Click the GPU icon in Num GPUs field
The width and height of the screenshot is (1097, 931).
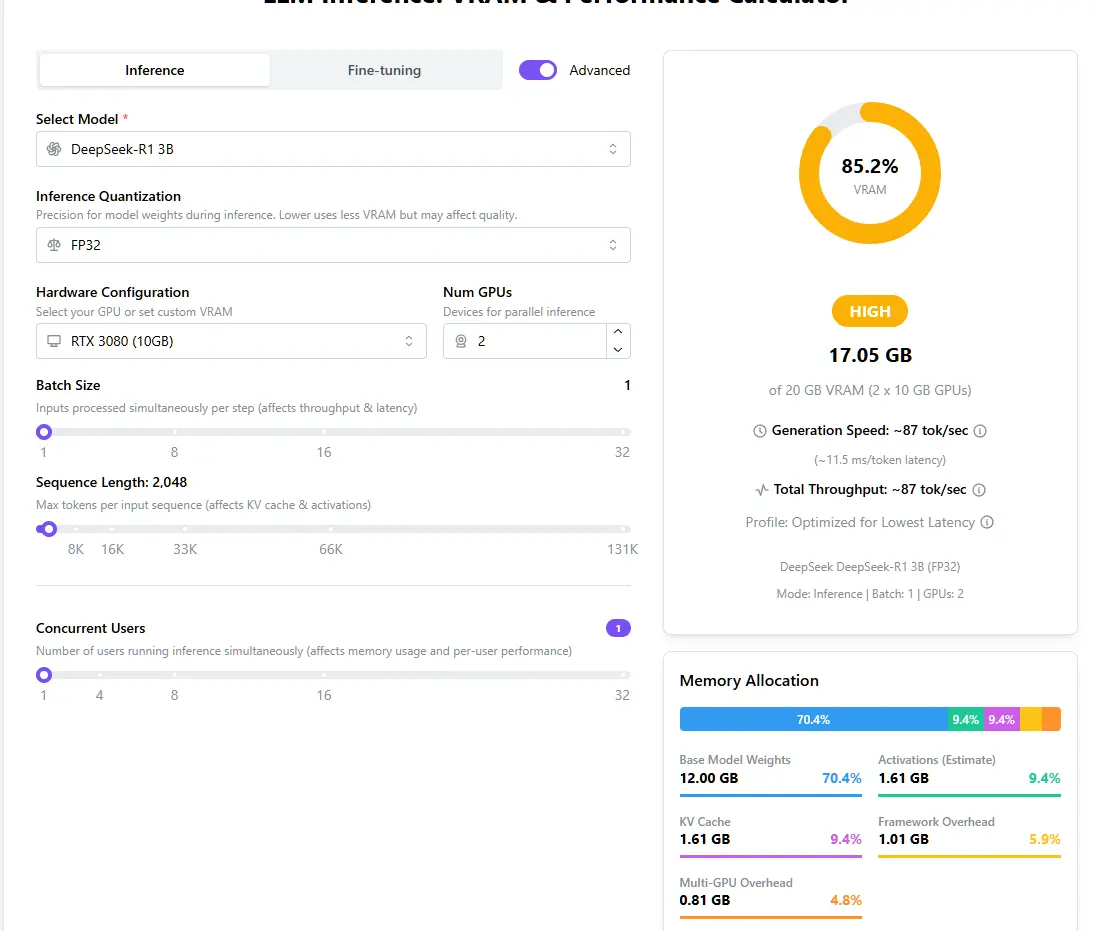[x=461, y=341]
